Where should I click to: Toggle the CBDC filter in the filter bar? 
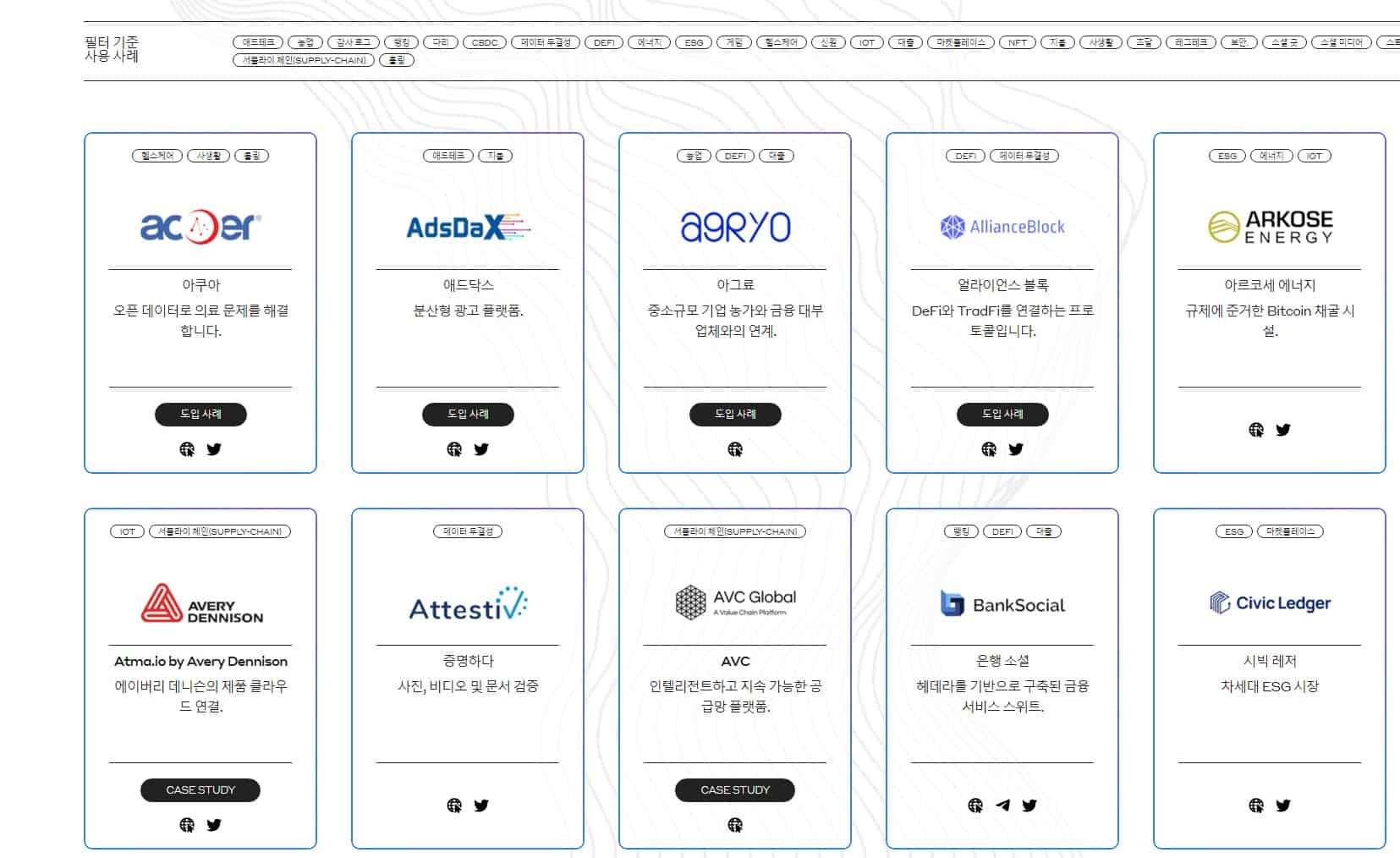485,42
